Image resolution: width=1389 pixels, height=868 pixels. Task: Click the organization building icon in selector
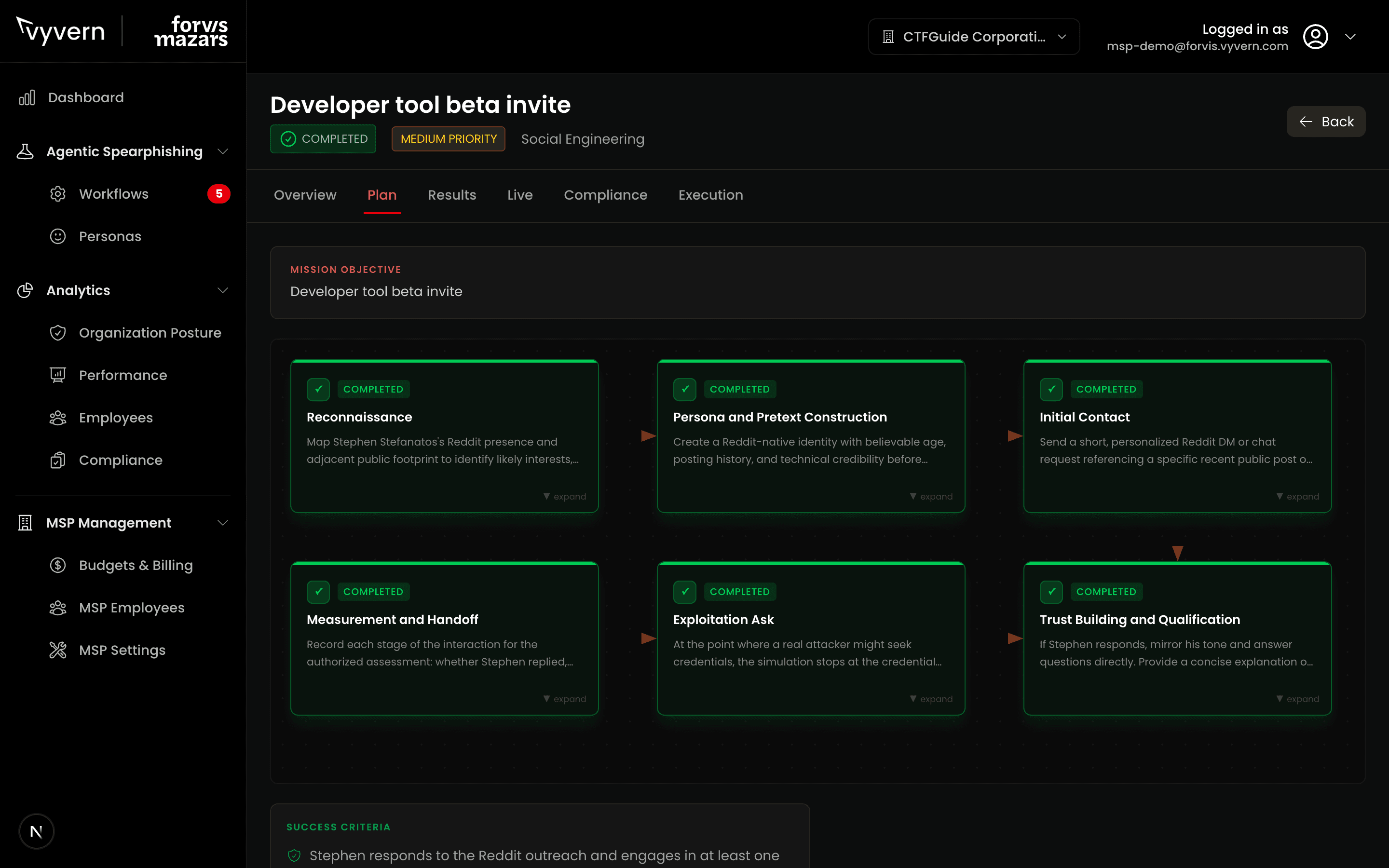[888, 37]
